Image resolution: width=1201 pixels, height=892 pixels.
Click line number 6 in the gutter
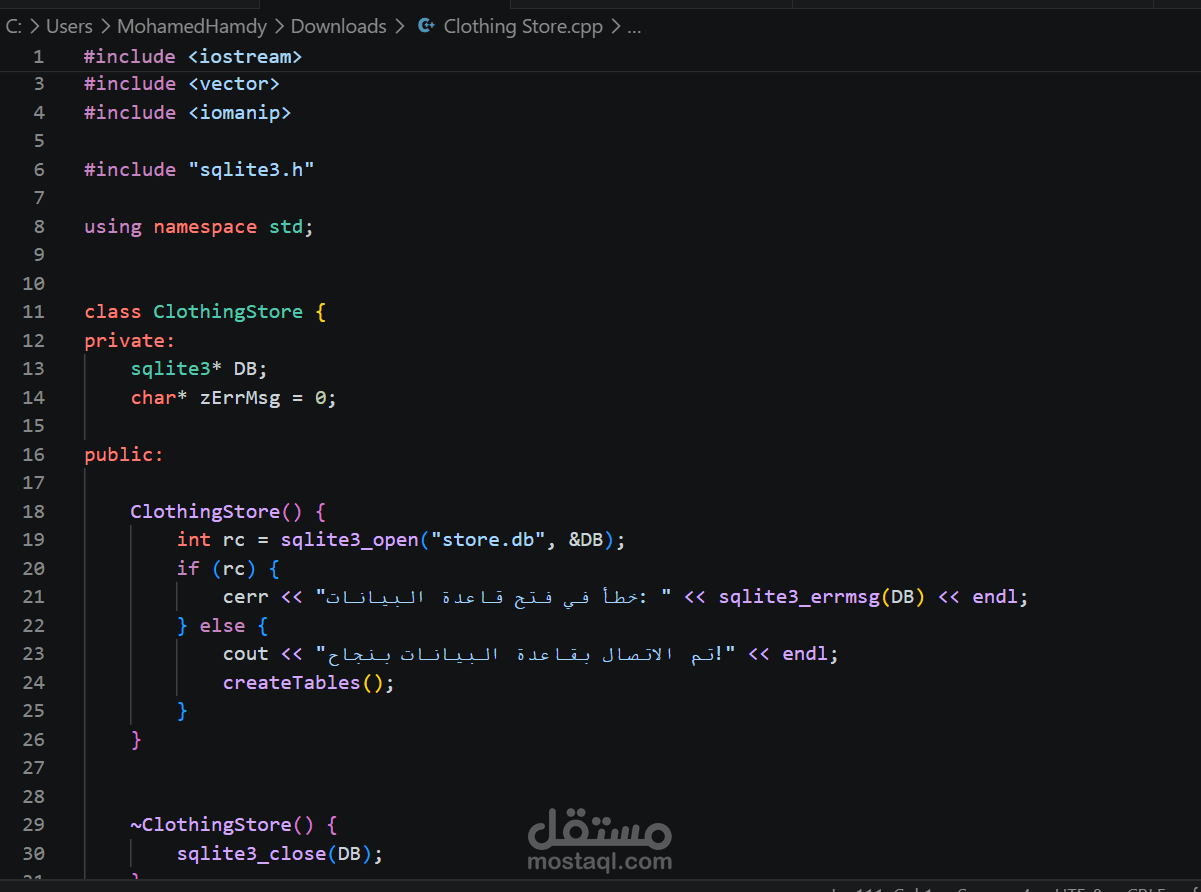point(39,170)
